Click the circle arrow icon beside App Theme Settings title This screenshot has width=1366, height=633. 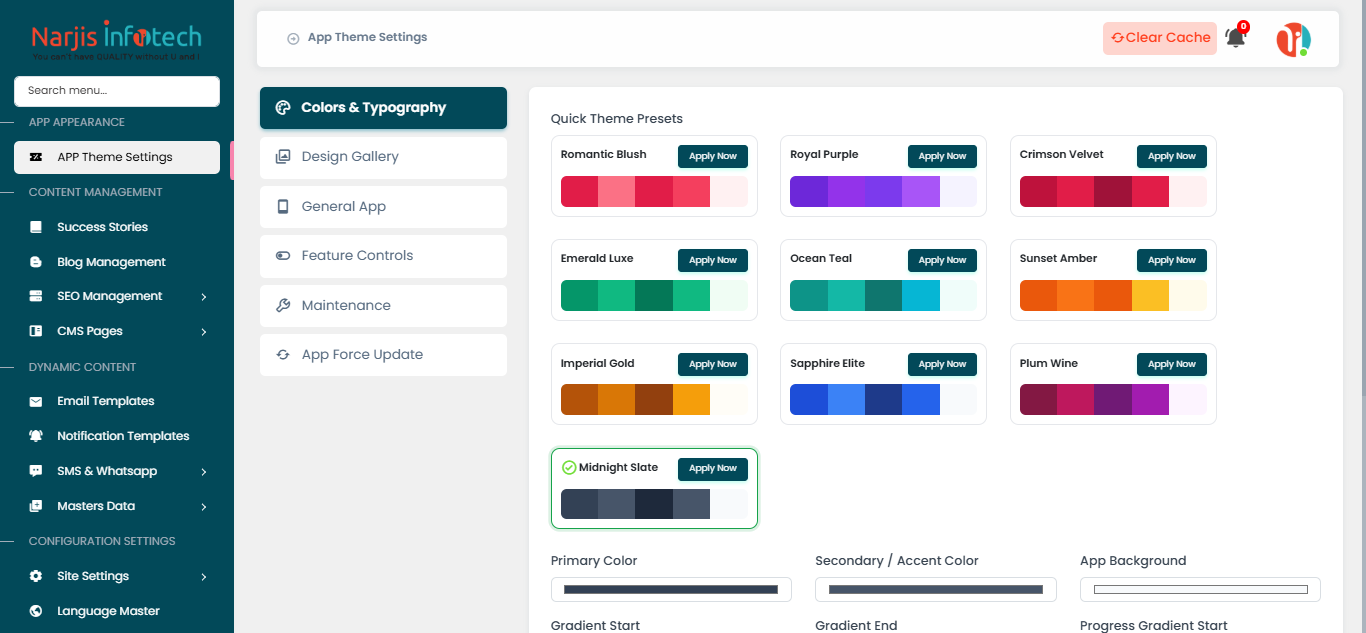(293, 38)
